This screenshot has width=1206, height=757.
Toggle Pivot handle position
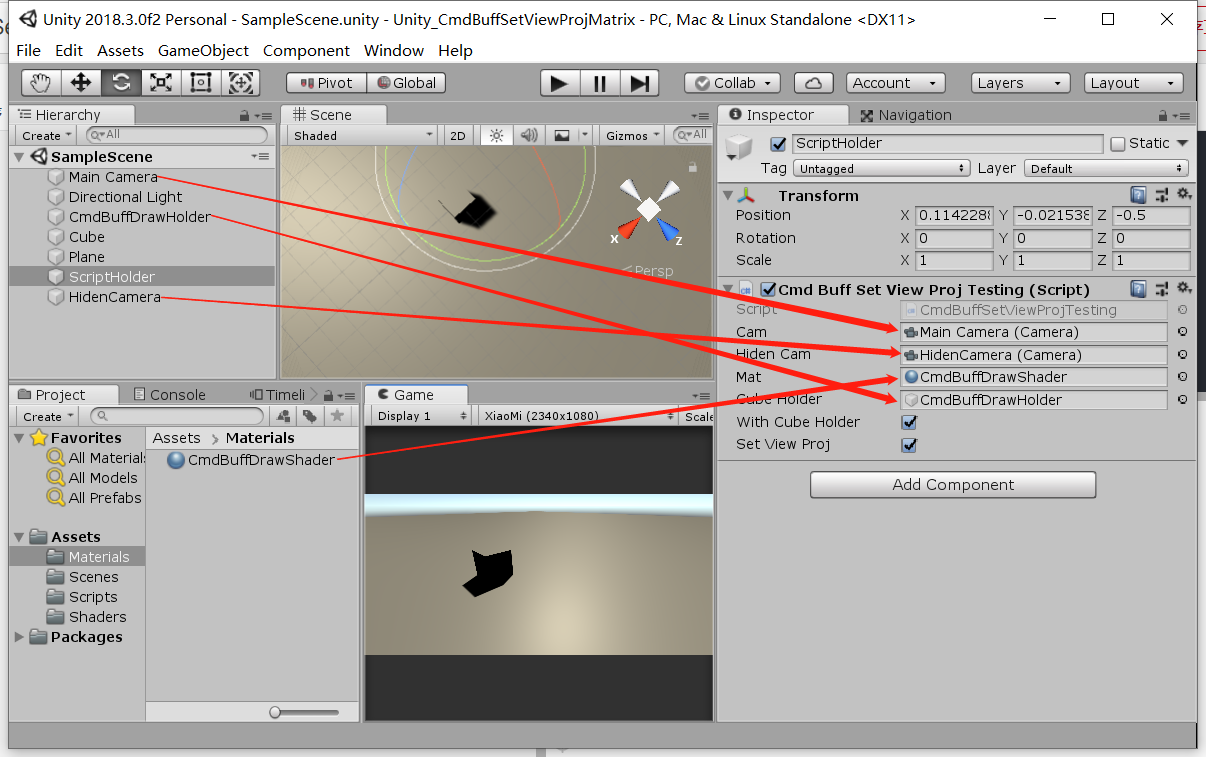click(326, 83)
